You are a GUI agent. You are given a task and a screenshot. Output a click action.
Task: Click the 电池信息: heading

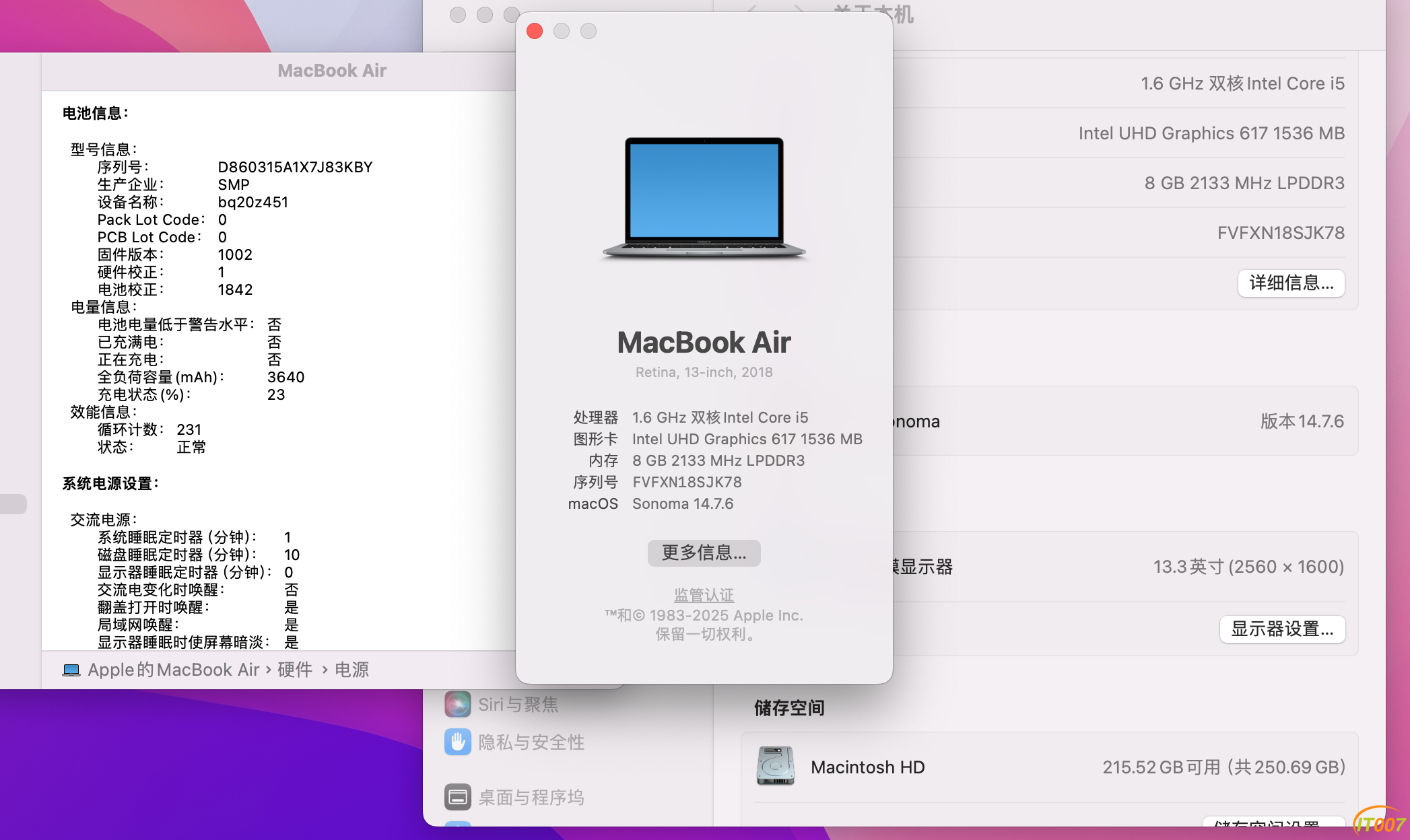(x=96, y=113)
